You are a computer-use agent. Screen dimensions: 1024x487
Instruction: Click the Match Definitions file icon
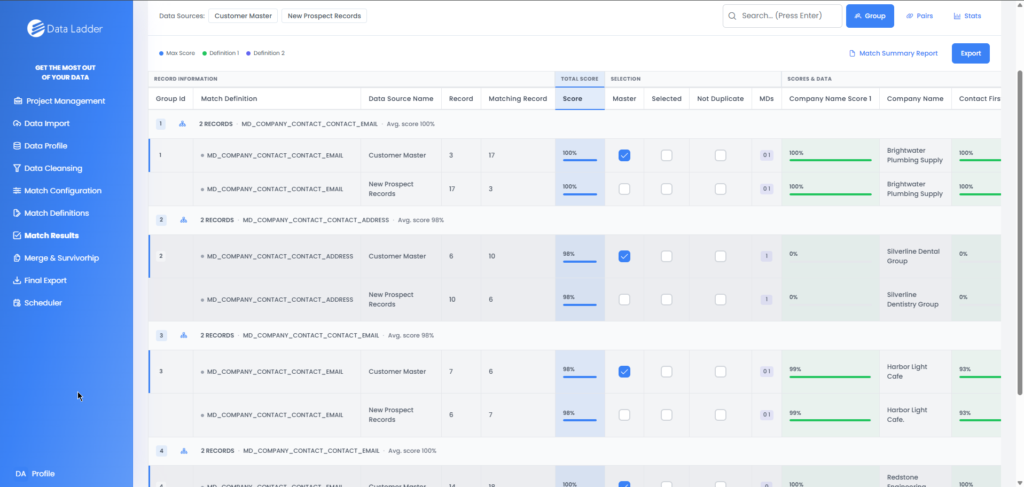tap(17, 213)
